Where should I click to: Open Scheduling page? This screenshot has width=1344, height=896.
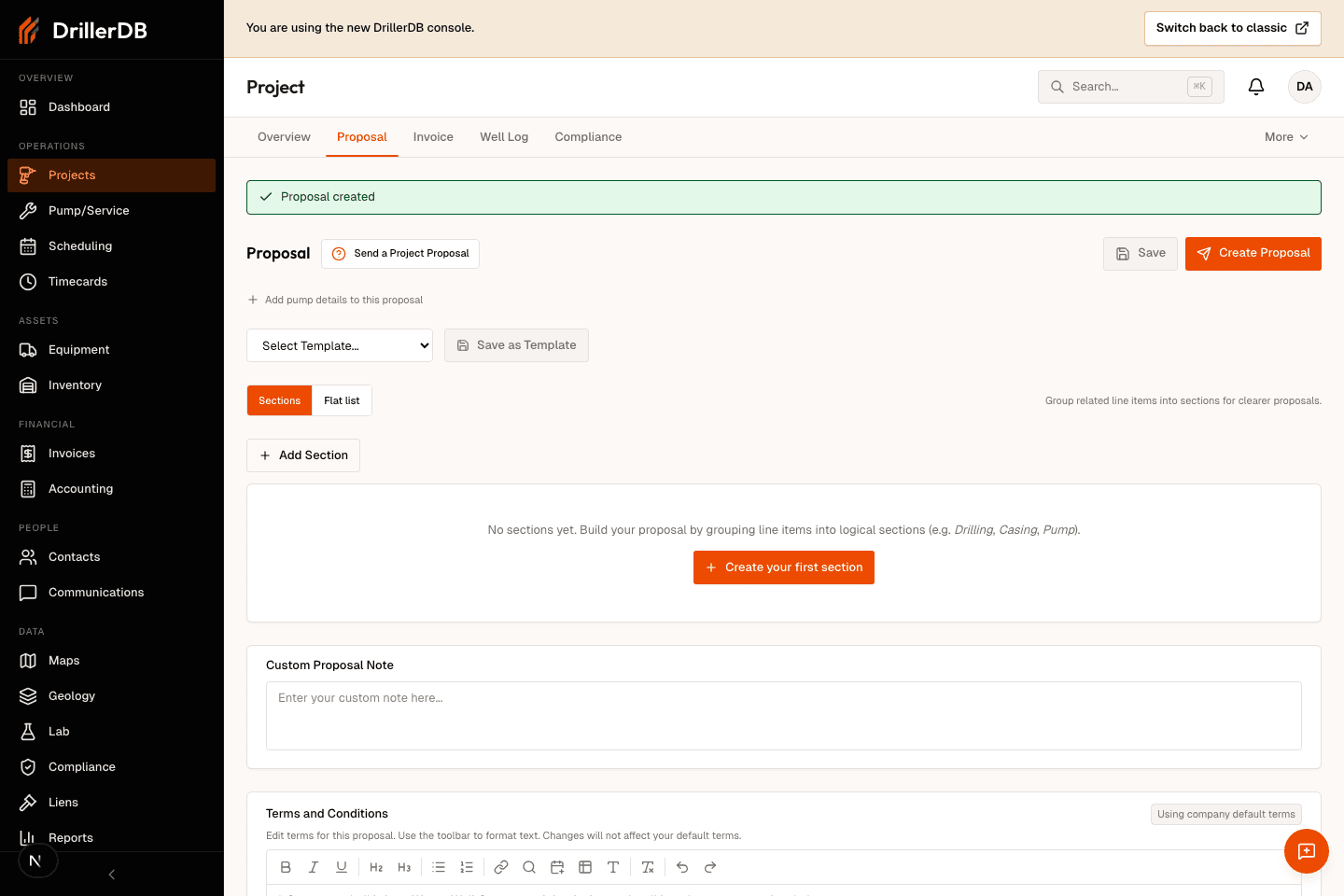click(x=111, y=246)
